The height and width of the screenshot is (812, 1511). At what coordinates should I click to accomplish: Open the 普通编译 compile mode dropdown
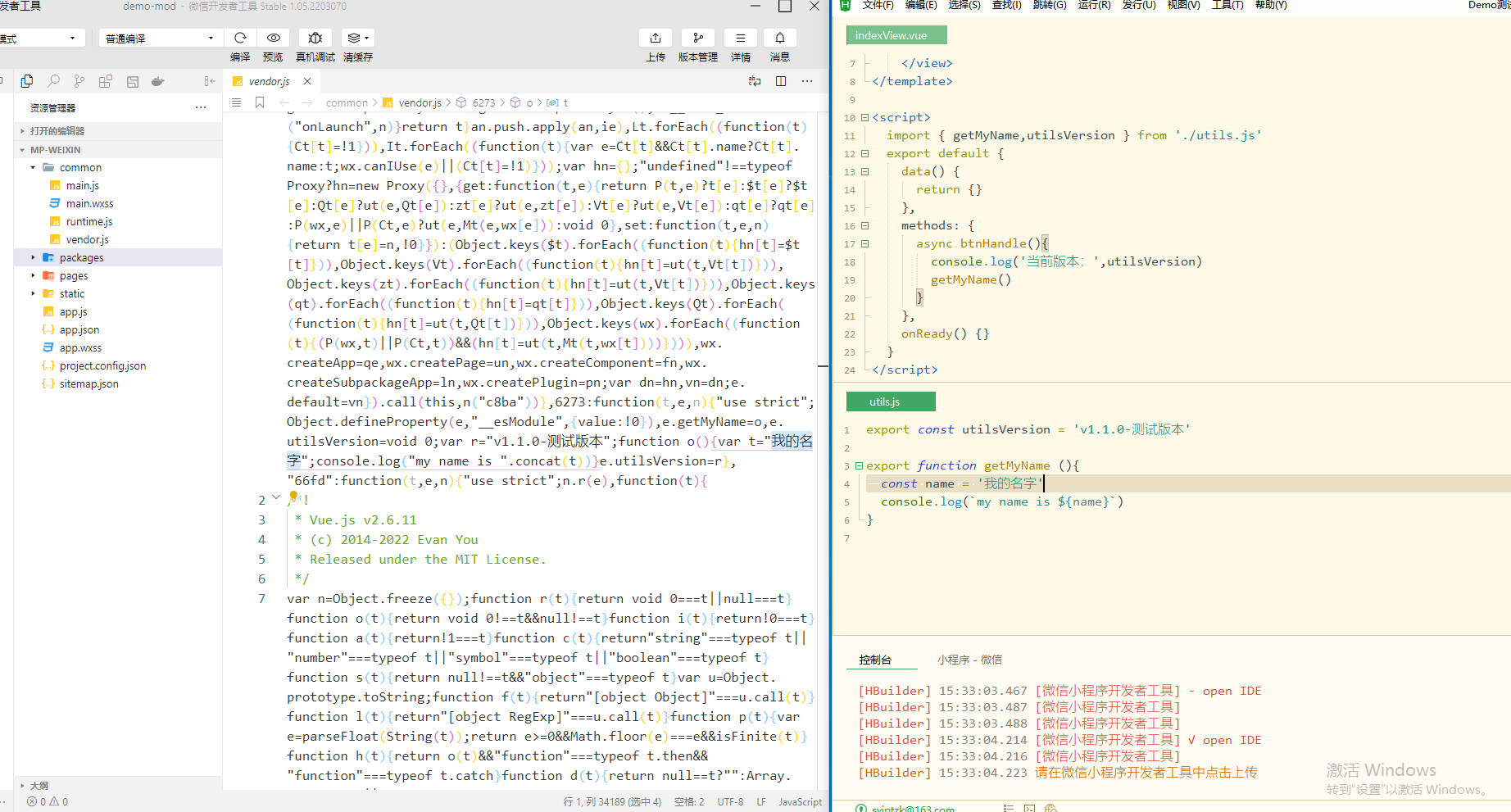pyautogui.click(x=160, y=38)
